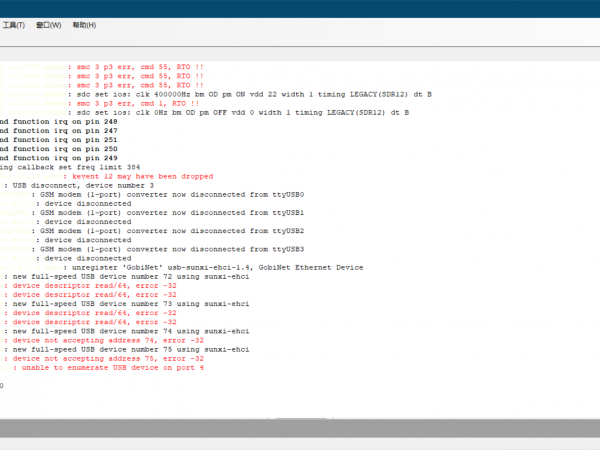Viewport: 600px width, 450px height.
Task: Click the 'function irq on pin 248' line
Action: [x=60, y=121]
